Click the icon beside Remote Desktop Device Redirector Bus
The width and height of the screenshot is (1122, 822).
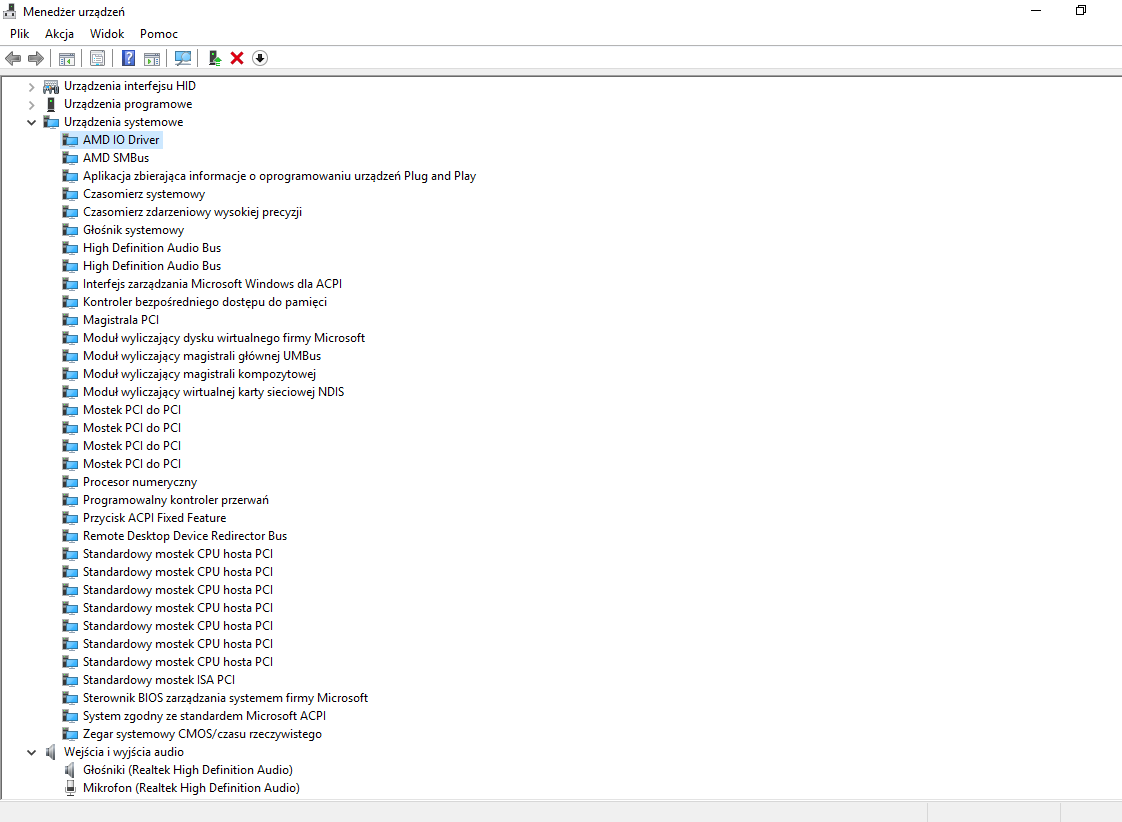tap(70, 536)
